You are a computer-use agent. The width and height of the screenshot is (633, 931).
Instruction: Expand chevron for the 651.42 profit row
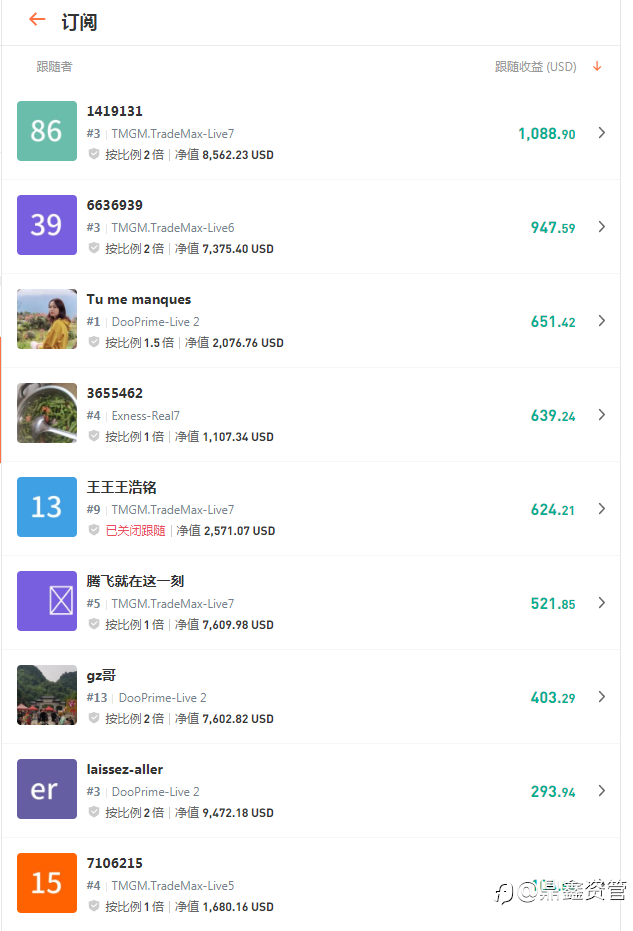pos(602,321)
